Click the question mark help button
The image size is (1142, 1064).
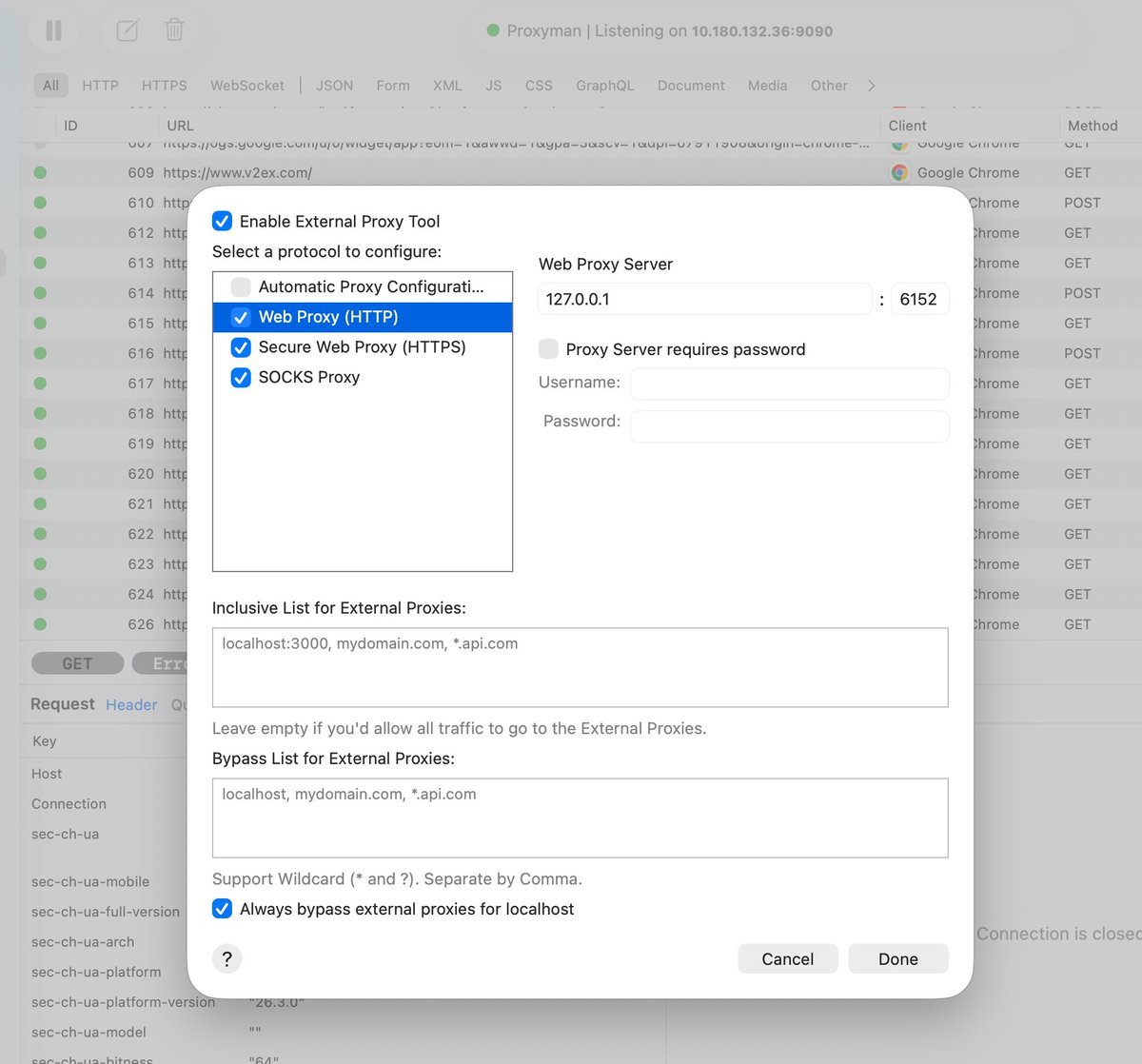click(226, 958)
